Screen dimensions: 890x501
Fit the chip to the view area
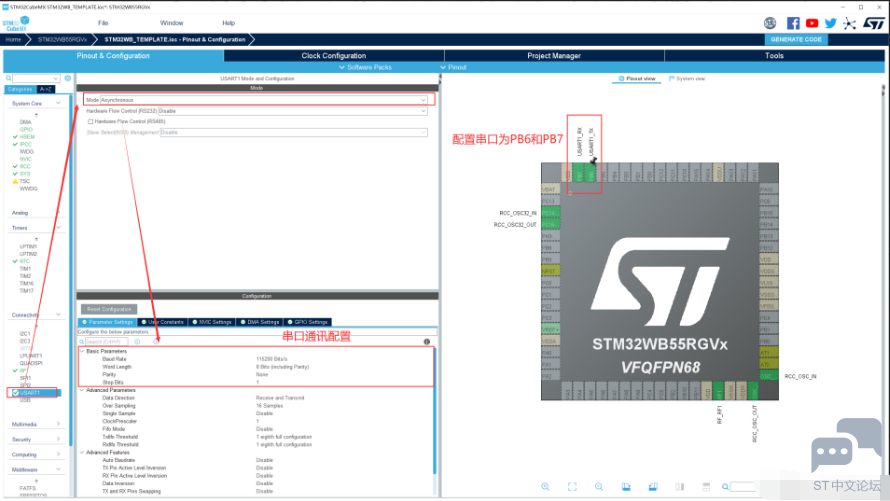coord(572,487)
